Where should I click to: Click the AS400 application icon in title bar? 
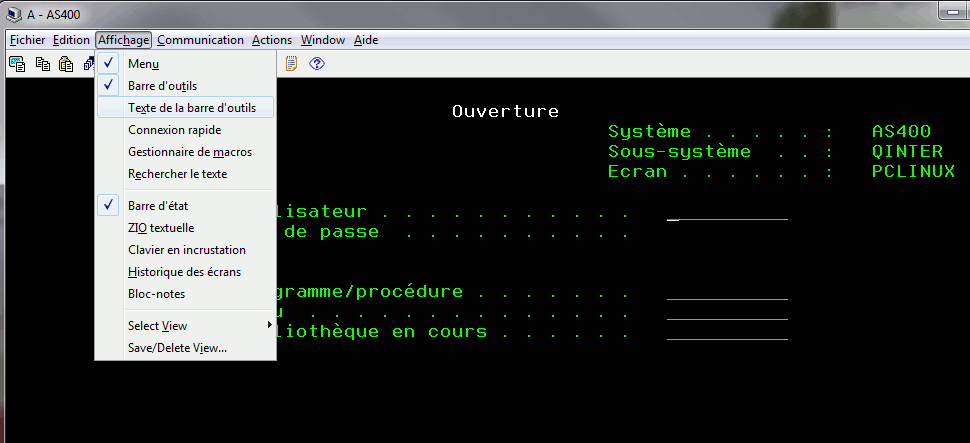[12, 14]
